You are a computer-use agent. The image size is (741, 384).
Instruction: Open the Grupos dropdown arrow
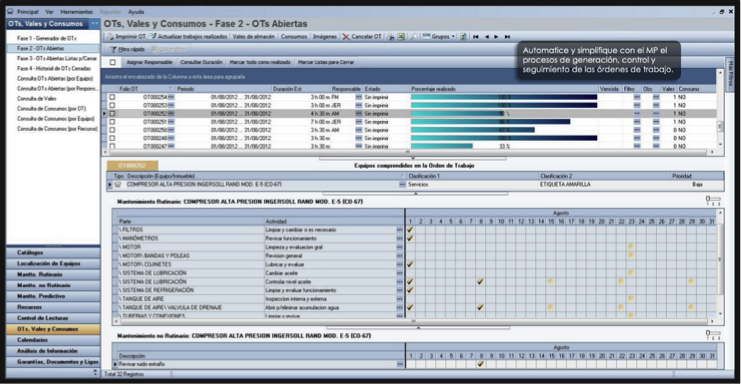click(453, 36)
